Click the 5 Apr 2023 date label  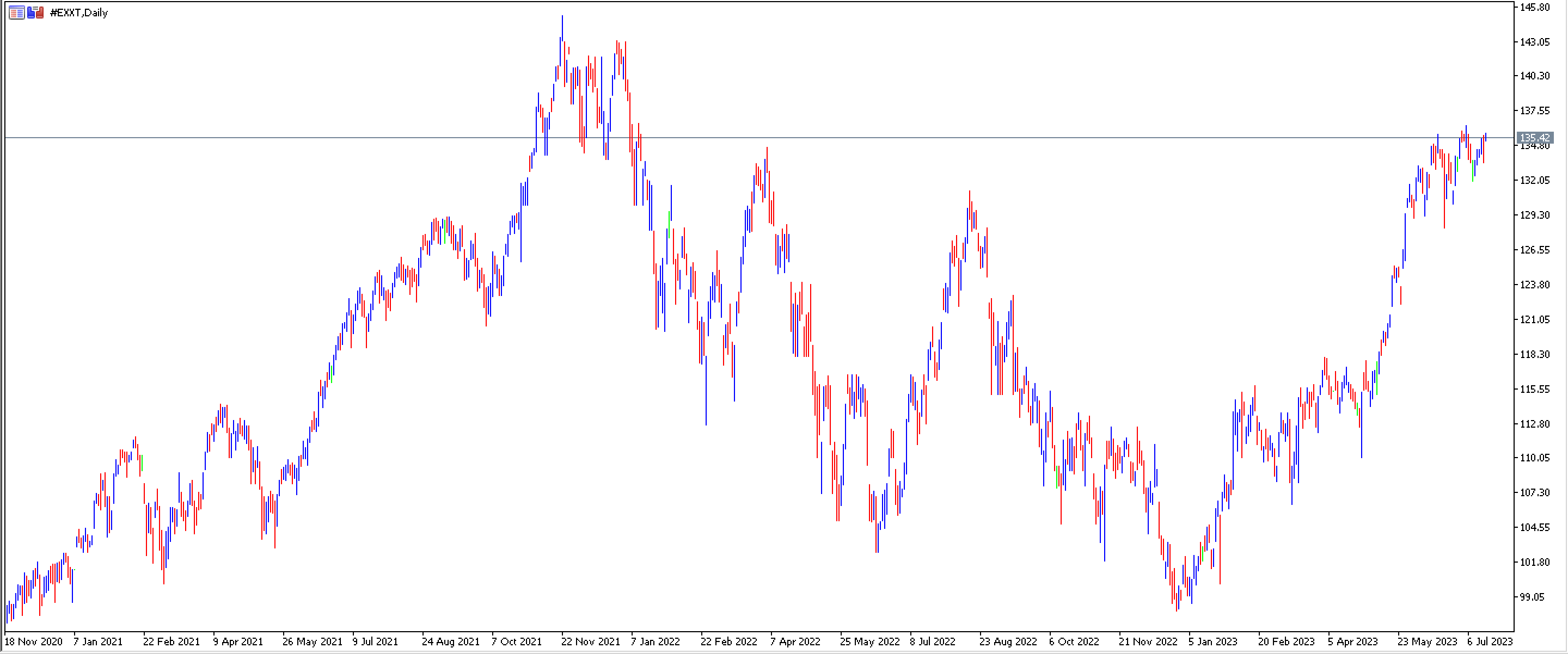click(1353, 642)
